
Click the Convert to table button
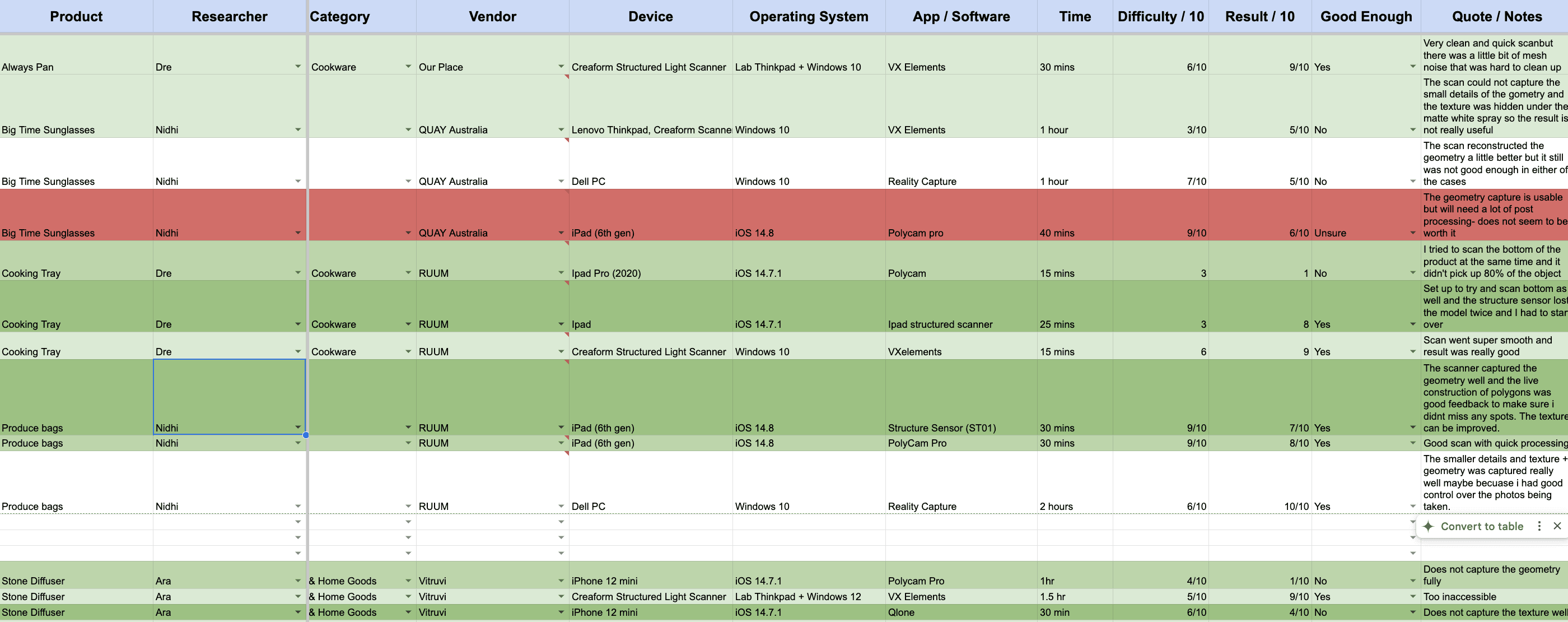1482,526
